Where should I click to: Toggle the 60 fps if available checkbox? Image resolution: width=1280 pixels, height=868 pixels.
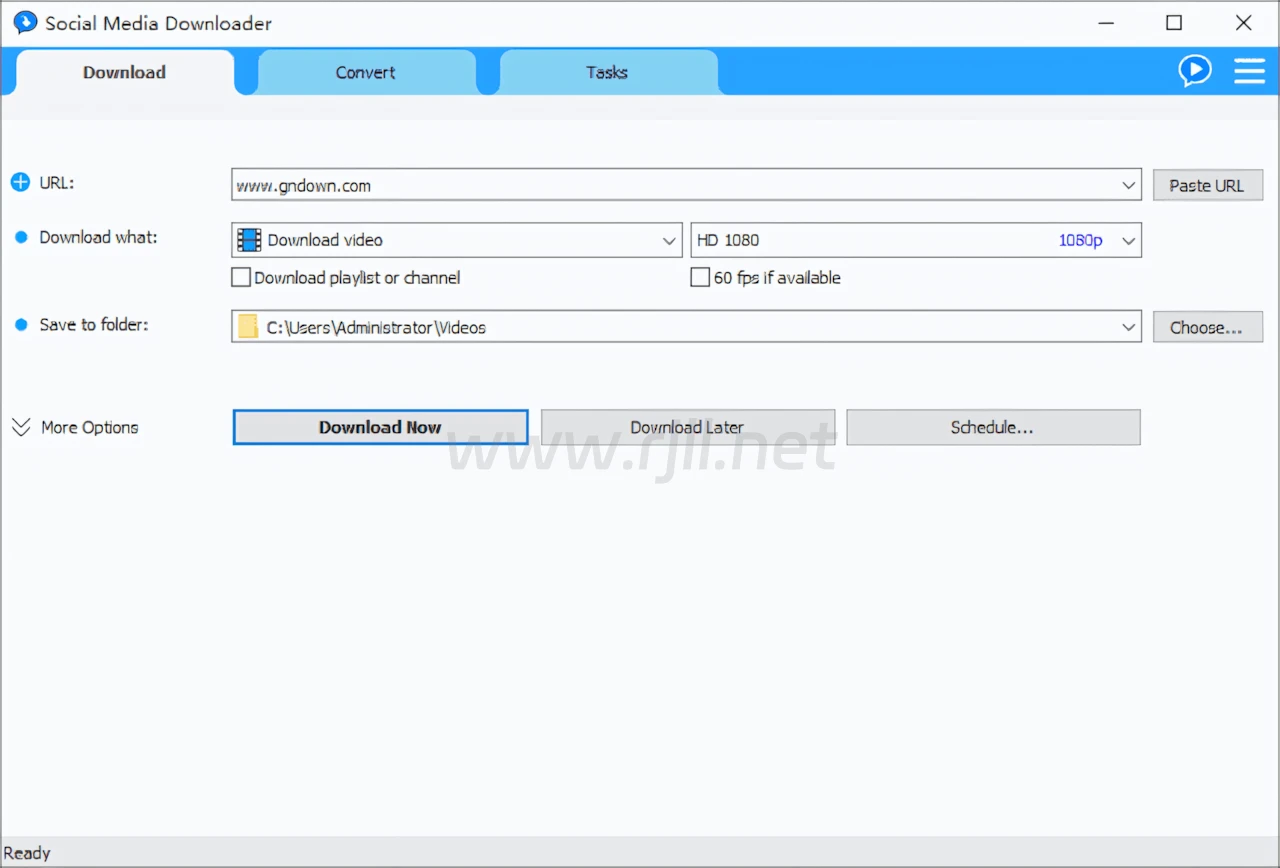(700, 278)
